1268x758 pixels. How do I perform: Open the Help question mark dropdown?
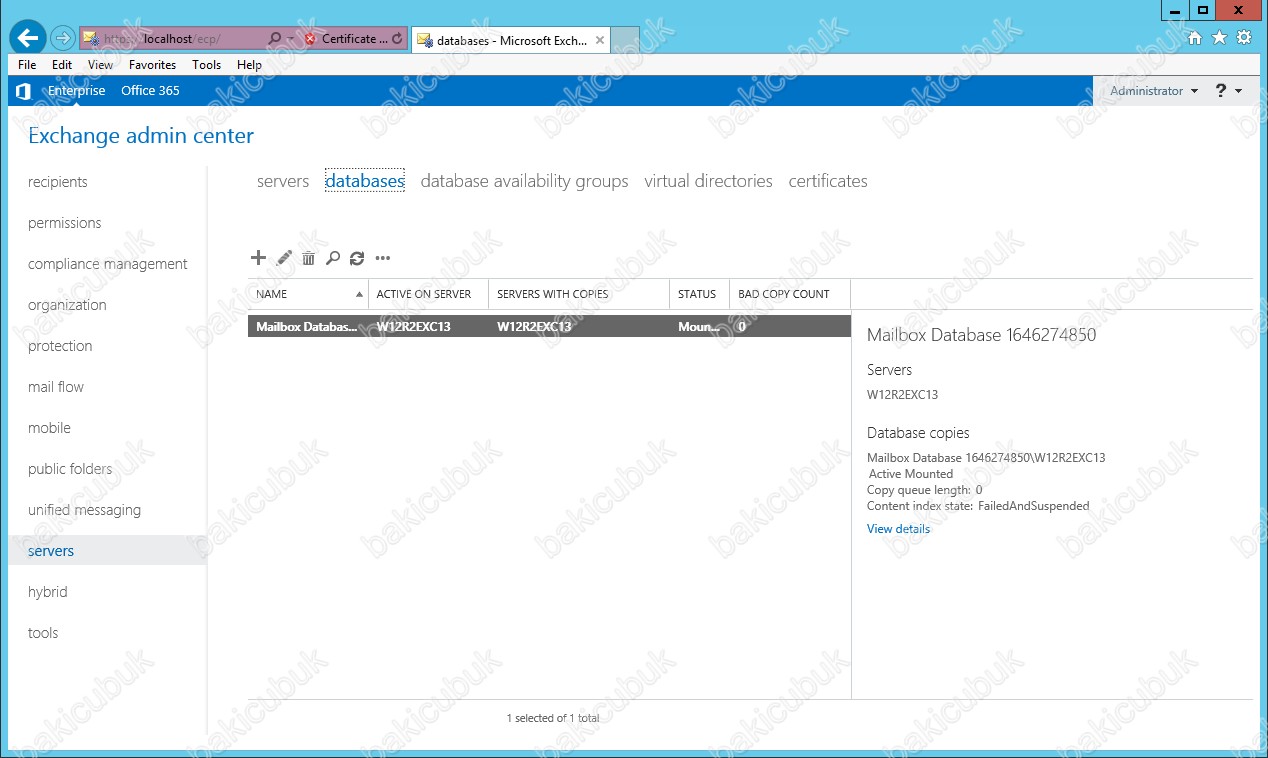pyautogui.click(x=1229, y=91)
